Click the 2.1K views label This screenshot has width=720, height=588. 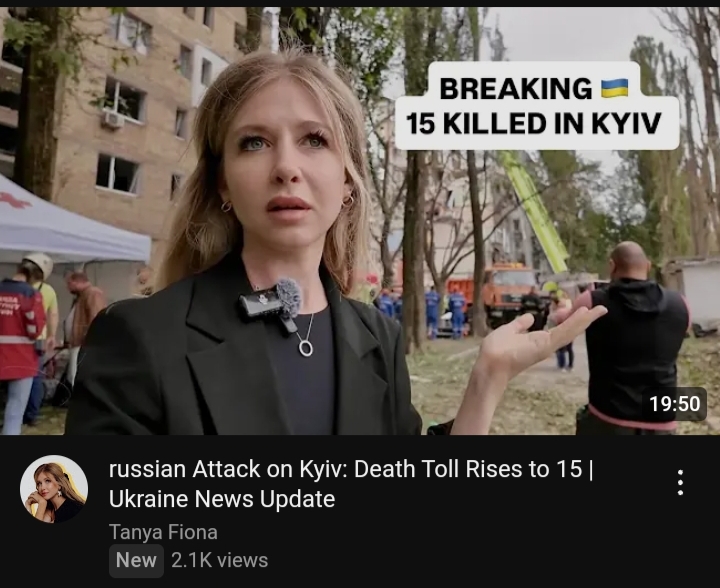pos(219,560)
